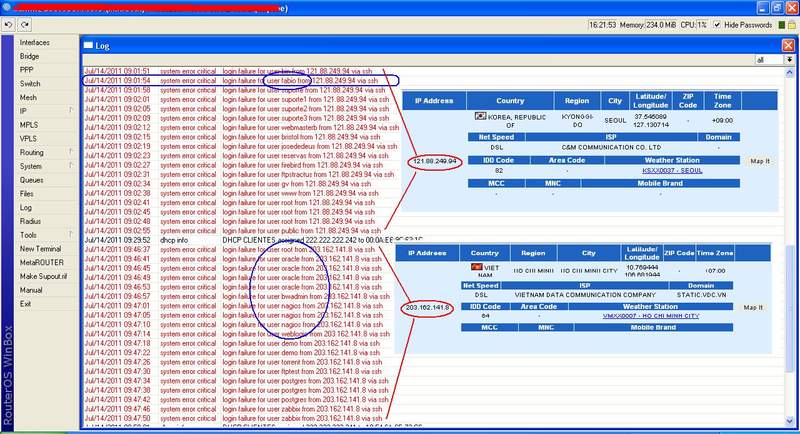This screenshot has height=434, width=800.
Task: Click the log vertical scrollbar thumb
Action: [x=790, y=310]
